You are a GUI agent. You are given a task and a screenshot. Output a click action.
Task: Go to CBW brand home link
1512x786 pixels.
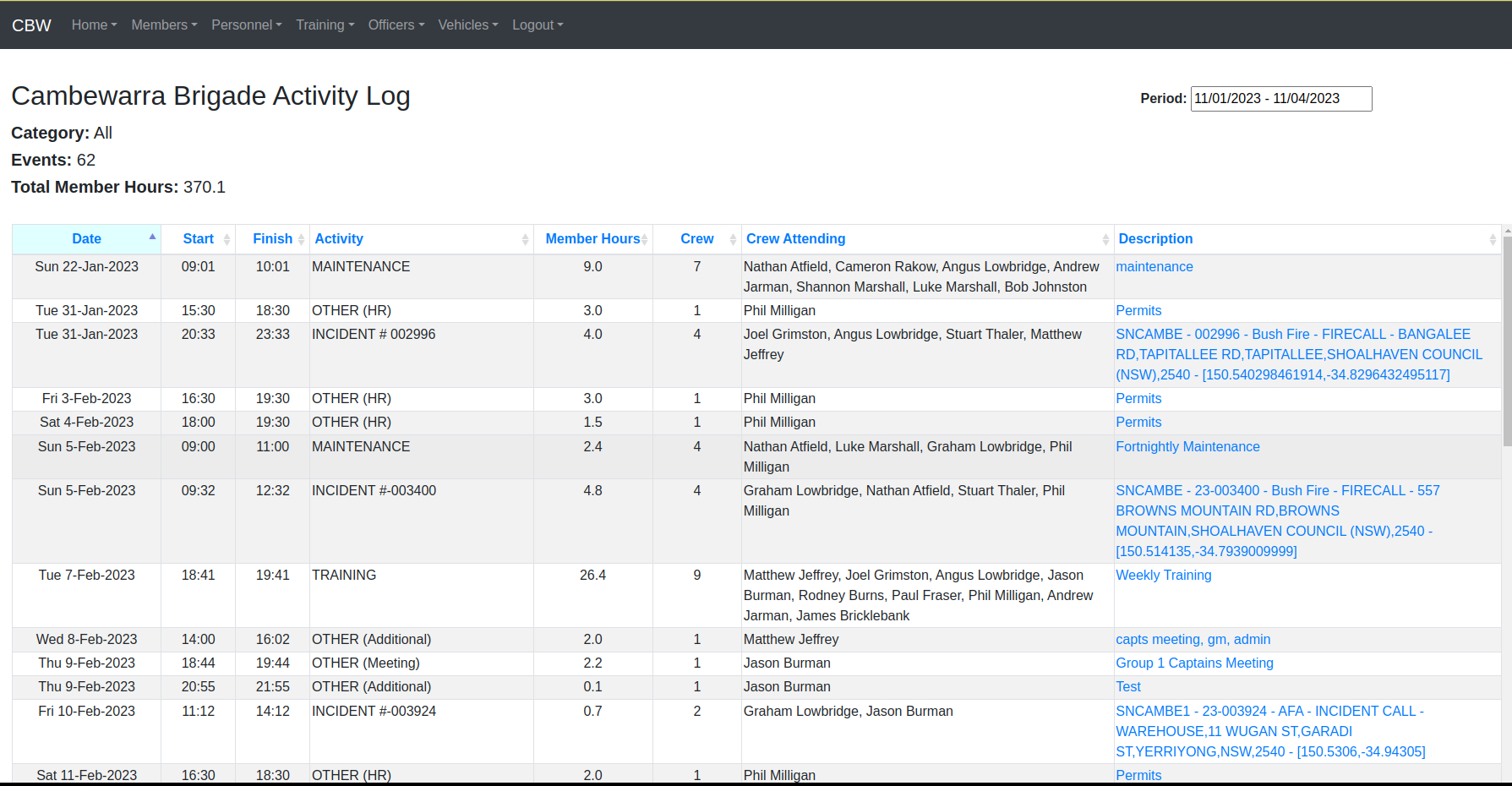pos(31,25)
